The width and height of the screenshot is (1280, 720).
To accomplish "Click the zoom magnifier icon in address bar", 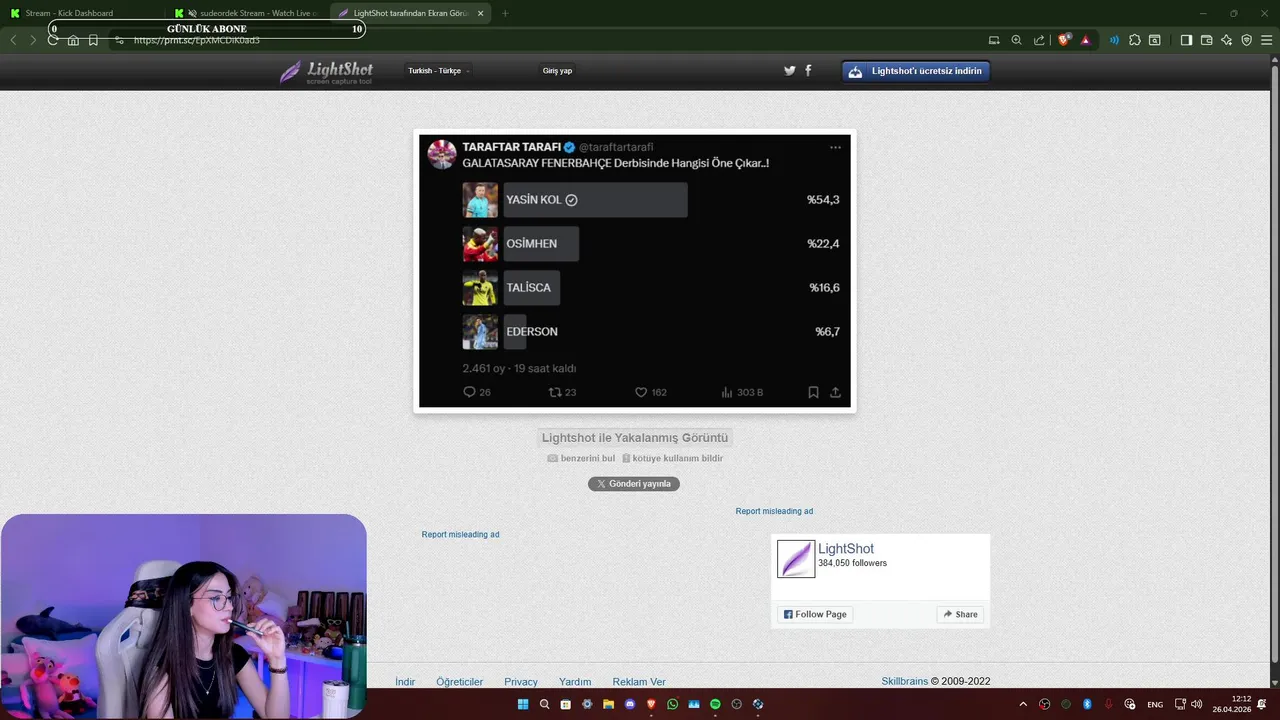I will tap(1016, 40).
